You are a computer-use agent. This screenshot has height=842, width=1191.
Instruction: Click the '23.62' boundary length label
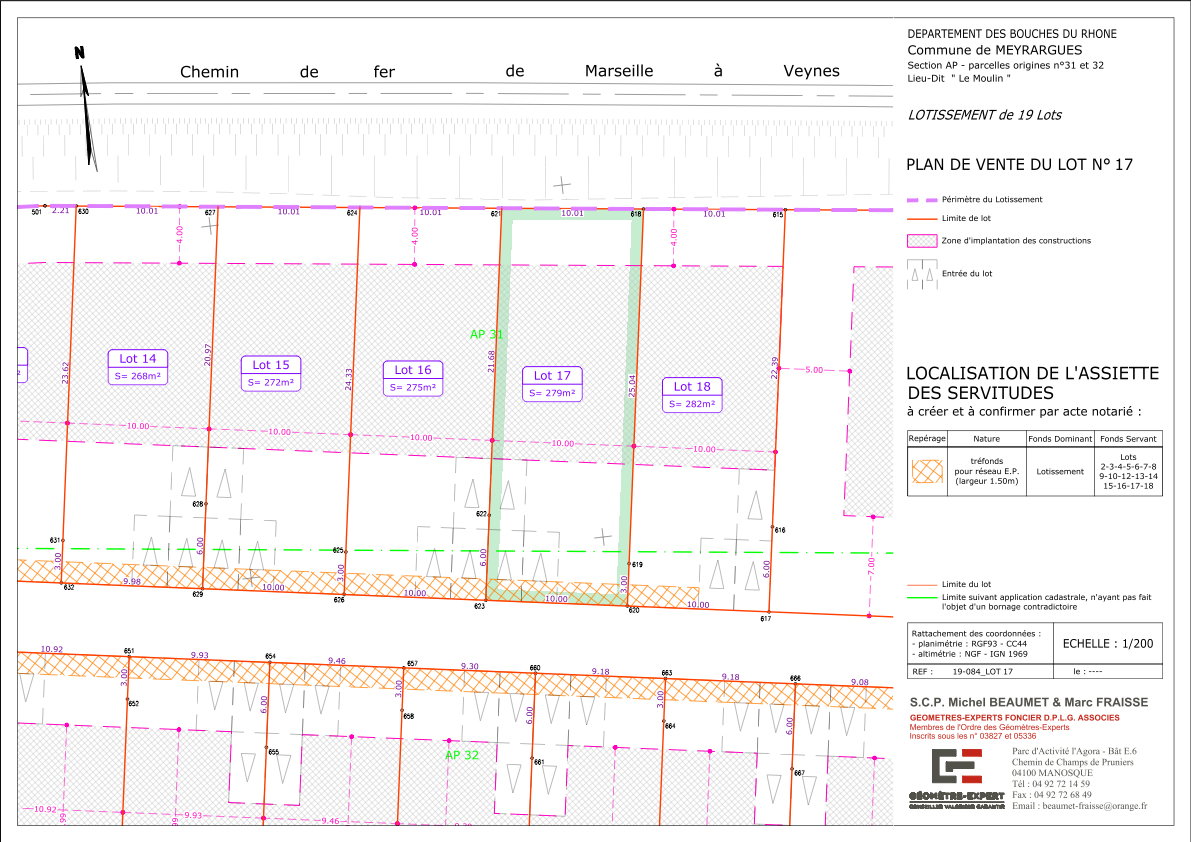65,372
